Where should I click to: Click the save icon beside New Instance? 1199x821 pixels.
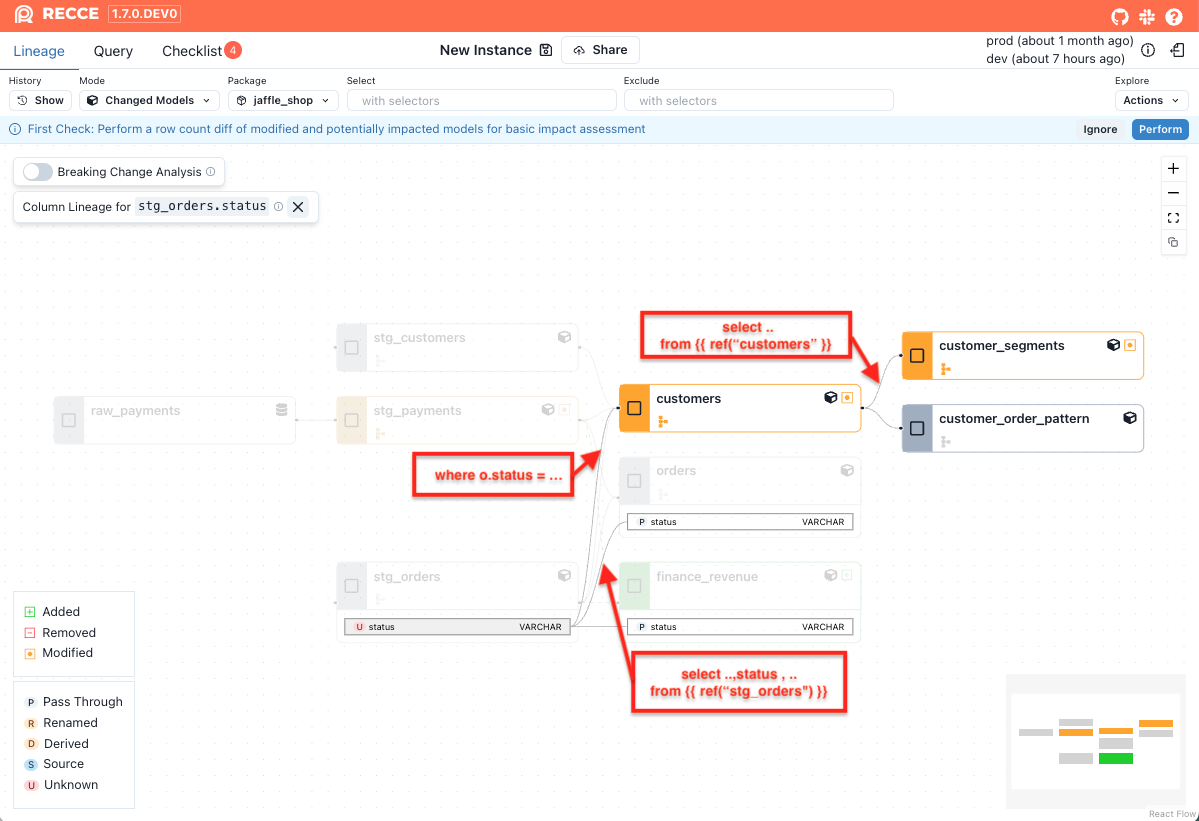[x=546, y=50]
